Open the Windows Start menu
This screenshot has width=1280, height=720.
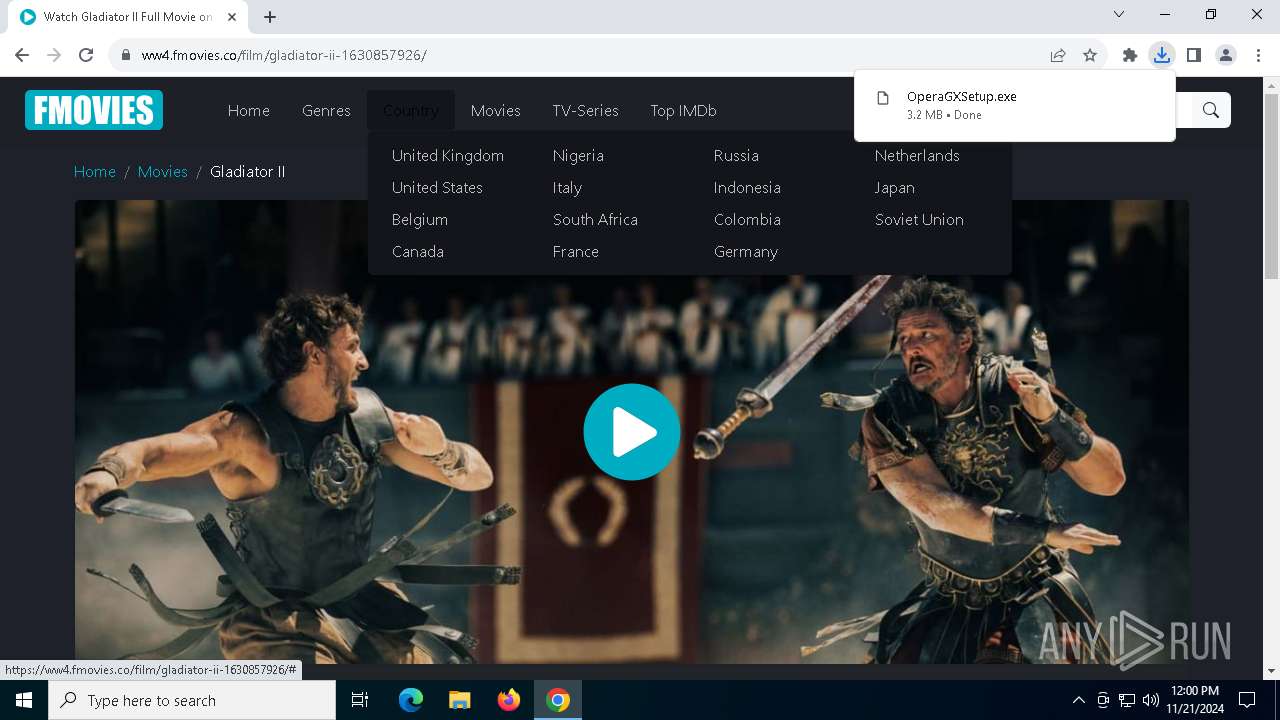pyautogui.click(x=24, y=700)
